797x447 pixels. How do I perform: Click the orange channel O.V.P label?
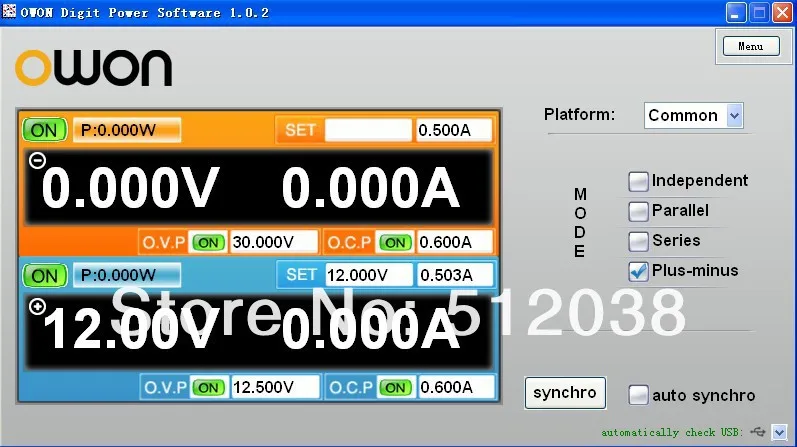[x=164, y=243]
